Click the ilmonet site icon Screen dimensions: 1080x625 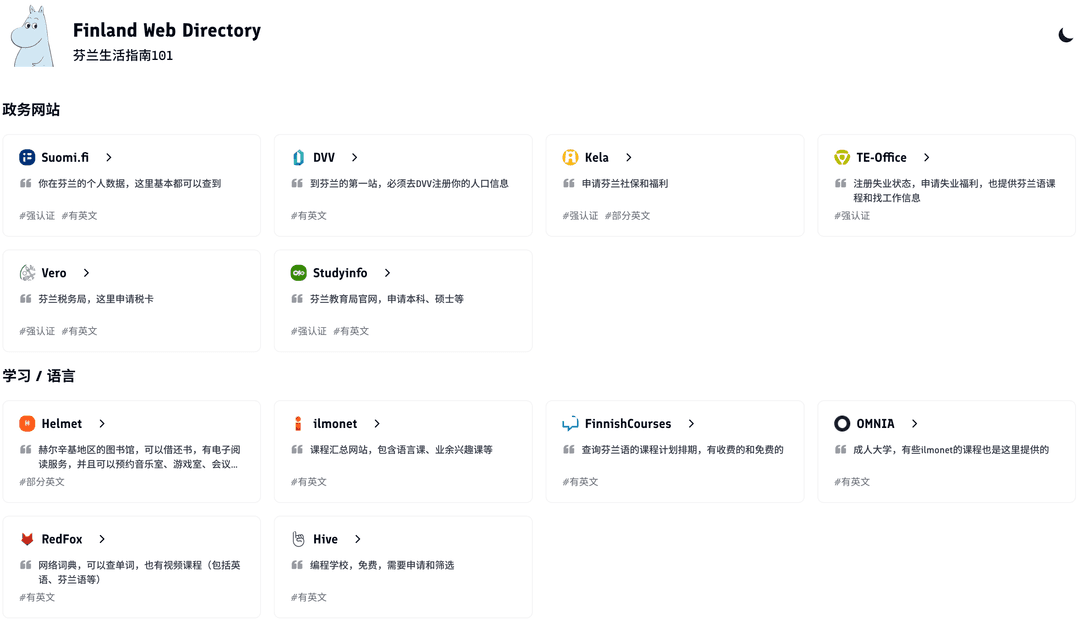click(298, 423)
